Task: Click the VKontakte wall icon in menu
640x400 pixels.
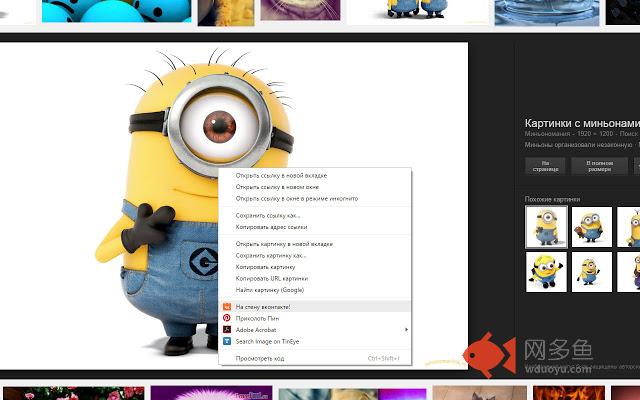Action: (227, 306)
